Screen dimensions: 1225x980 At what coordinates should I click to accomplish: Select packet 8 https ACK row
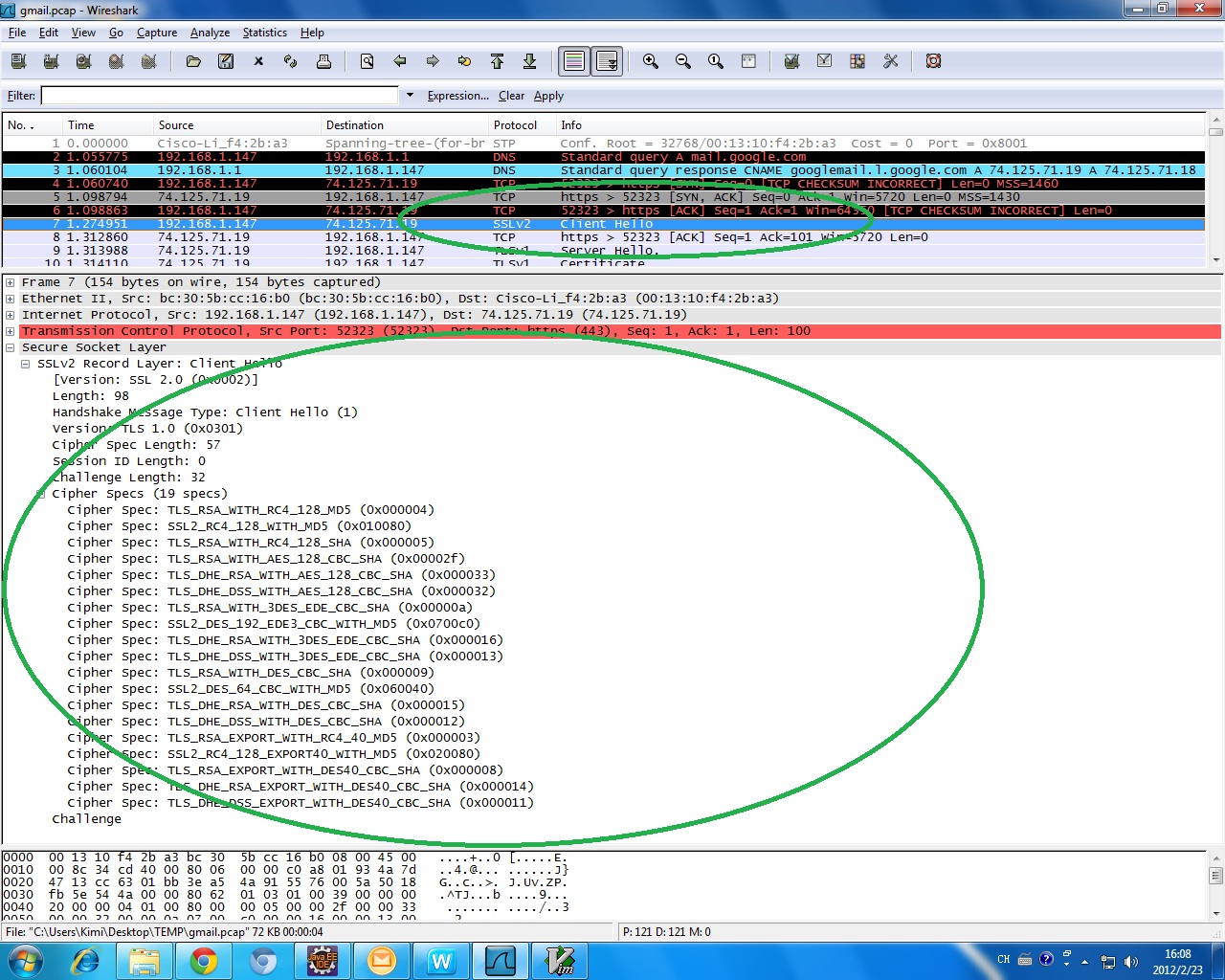tap(604, 237)
